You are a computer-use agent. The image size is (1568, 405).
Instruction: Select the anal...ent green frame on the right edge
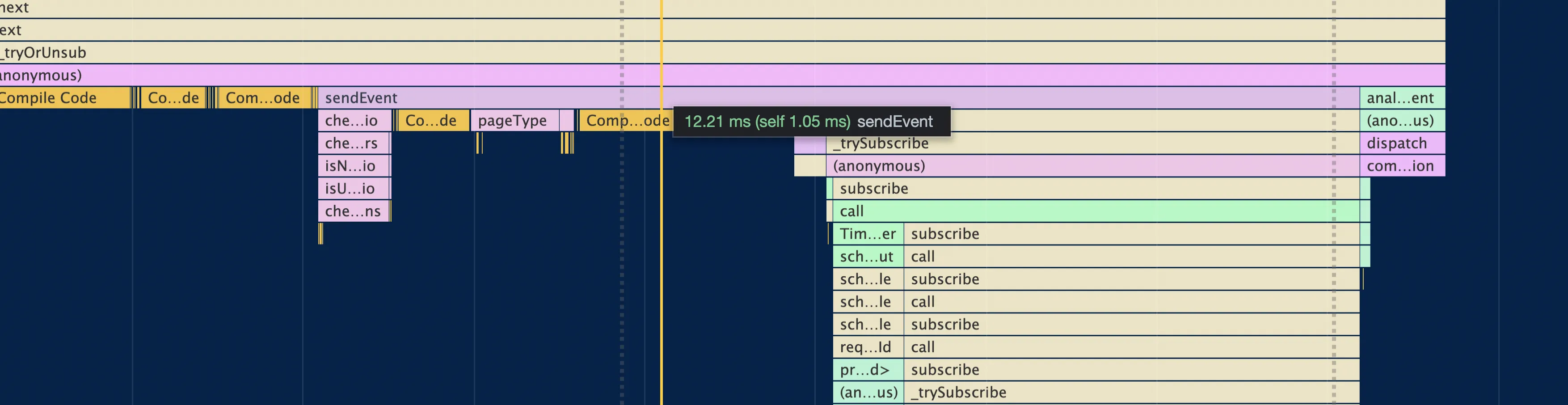click(1400, 97)
